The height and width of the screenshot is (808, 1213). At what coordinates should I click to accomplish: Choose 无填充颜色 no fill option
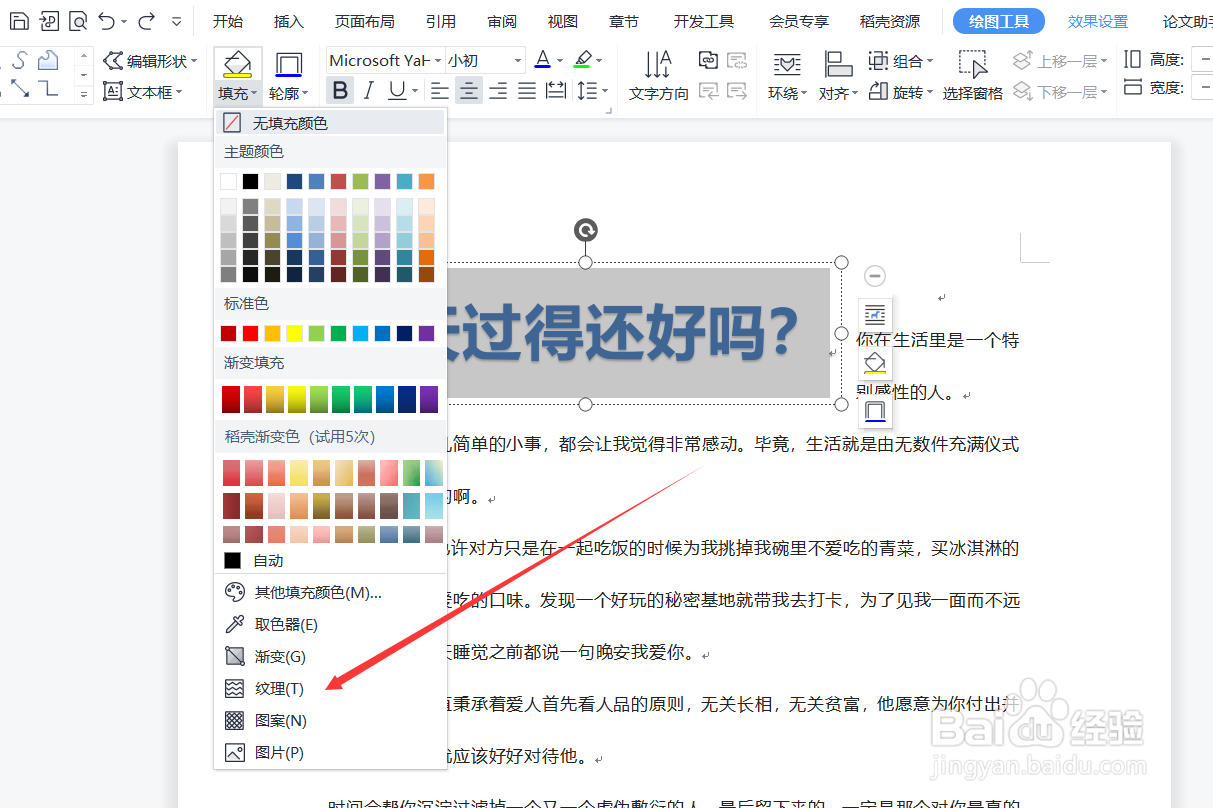(289, 122)
